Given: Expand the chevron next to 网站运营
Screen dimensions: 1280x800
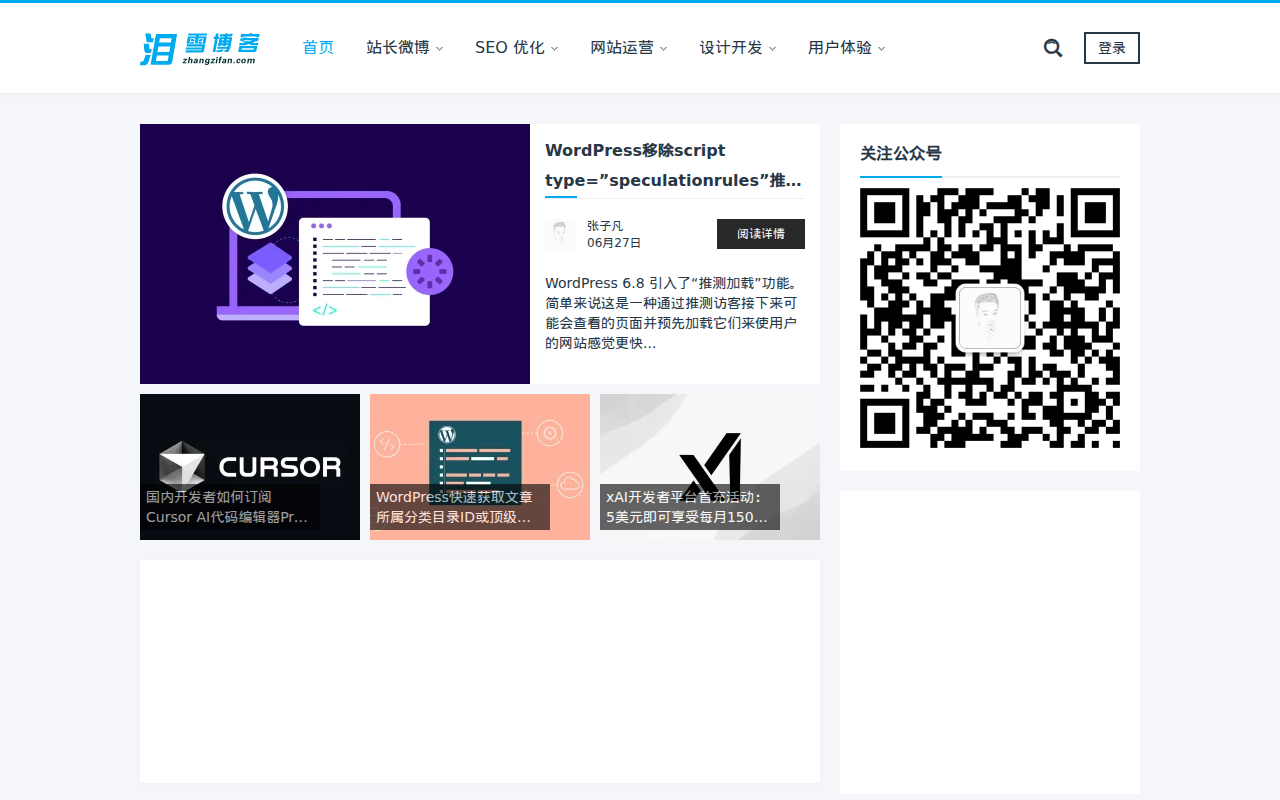Looking at the screenshot, I should coord(664,49).
